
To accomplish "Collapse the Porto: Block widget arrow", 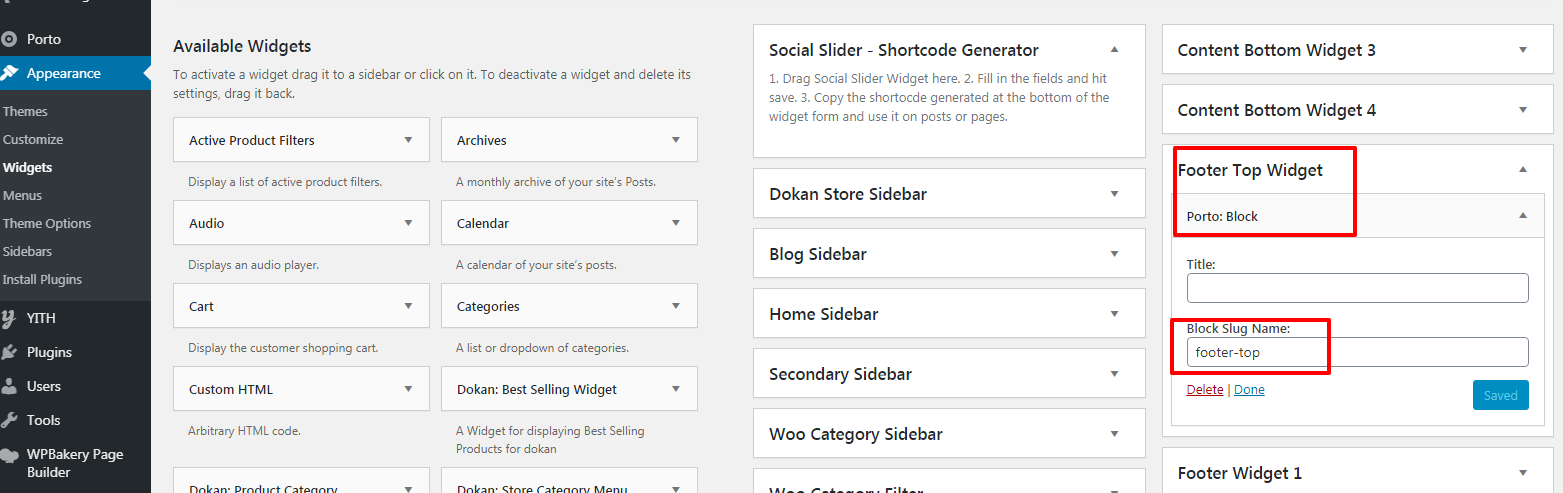I will 1522,215.
